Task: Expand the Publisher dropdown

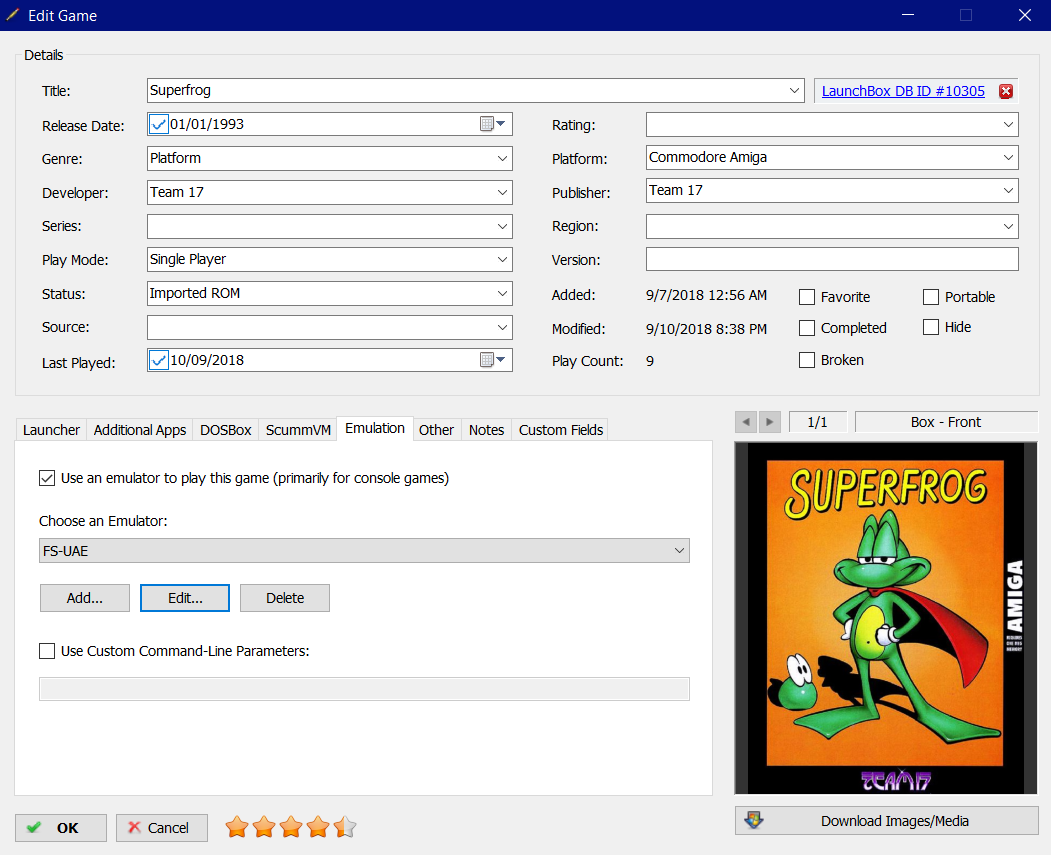Action: [x=1008, y=190]
